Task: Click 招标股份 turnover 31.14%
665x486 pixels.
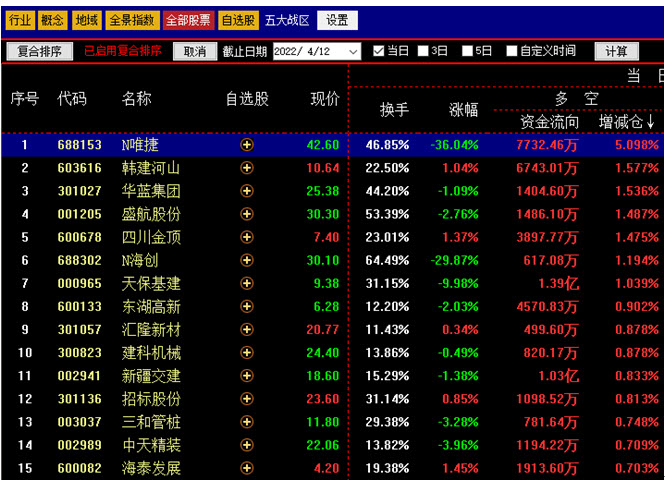Action: (387, 399)
